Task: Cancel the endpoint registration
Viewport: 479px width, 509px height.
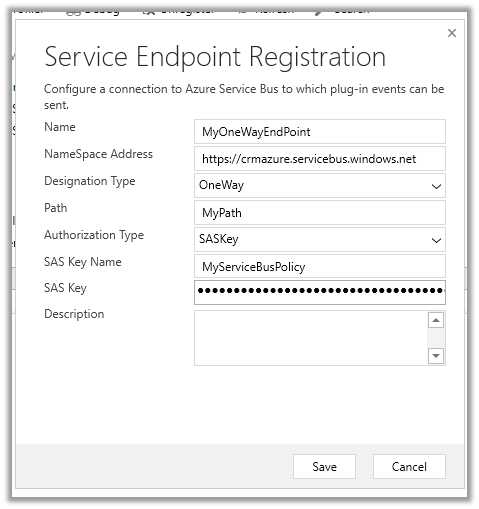Action: click(409, 467)
